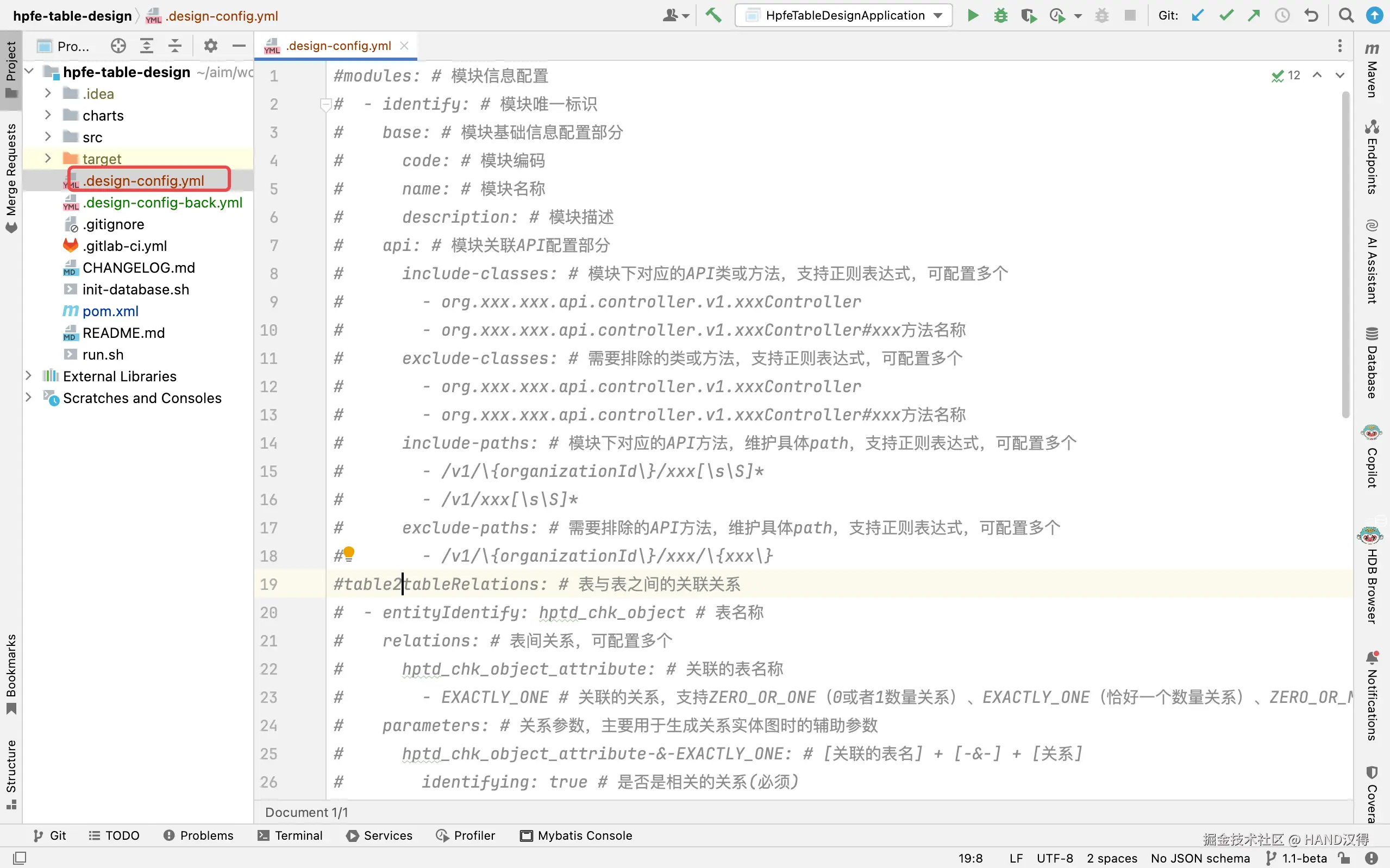Click the intention lightbulb on line 18

(x=348, y=553)
